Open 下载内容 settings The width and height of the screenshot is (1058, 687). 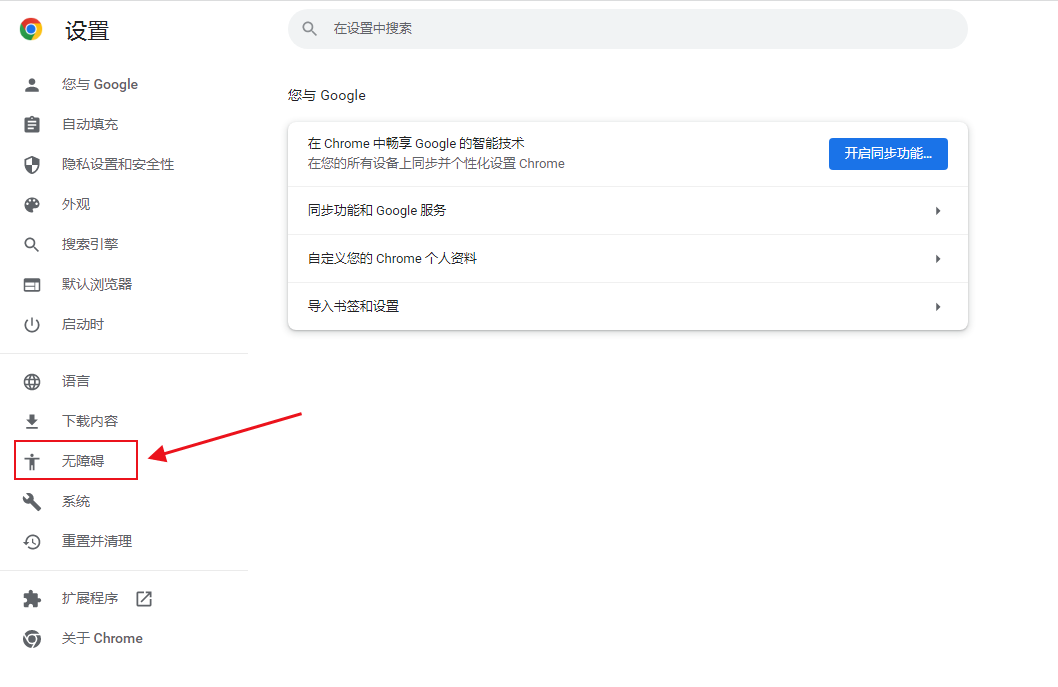coord(90,421)
